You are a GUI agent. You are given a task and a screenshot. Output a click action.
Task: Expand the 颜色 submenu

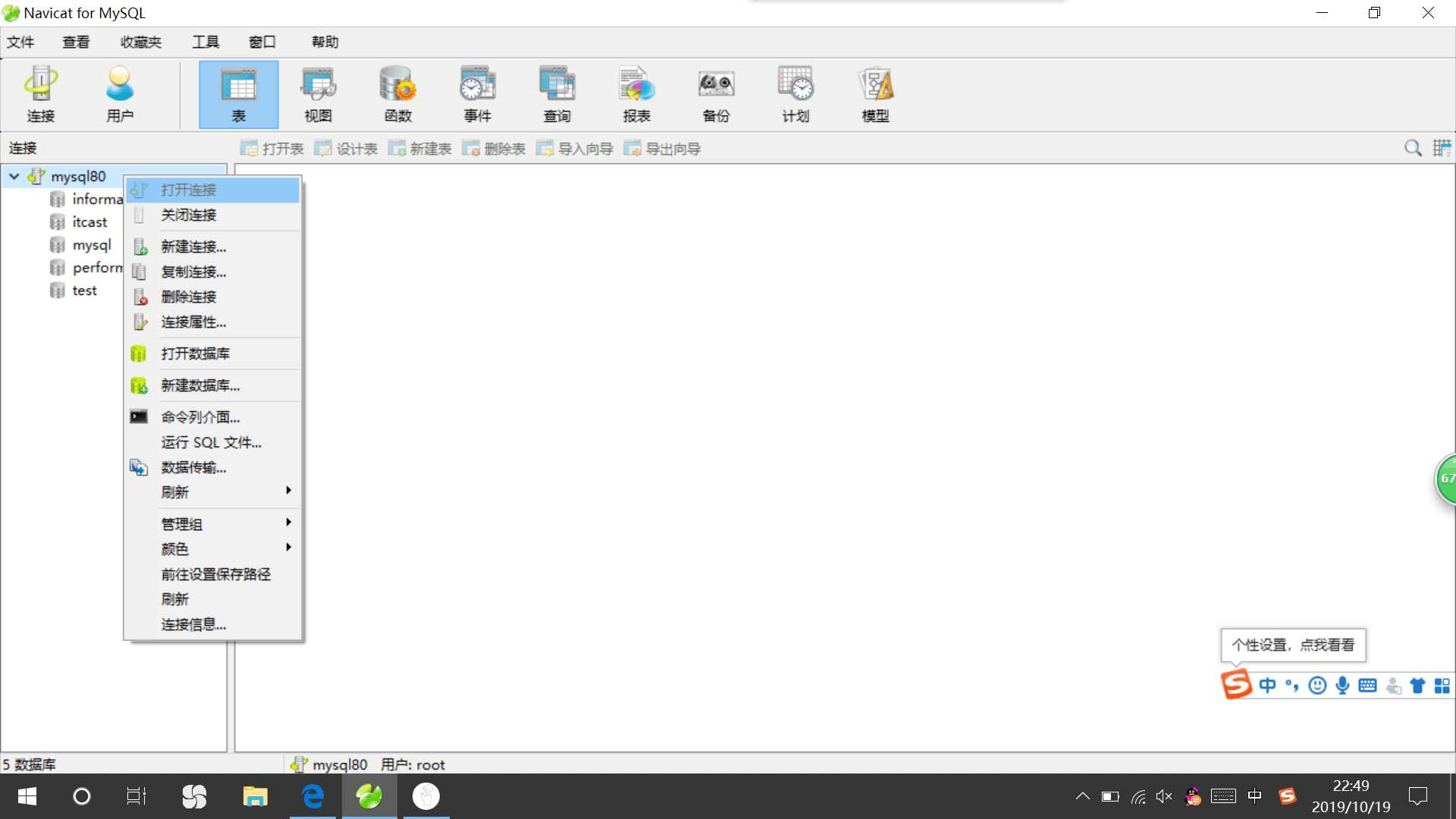(x=213, y=549)
